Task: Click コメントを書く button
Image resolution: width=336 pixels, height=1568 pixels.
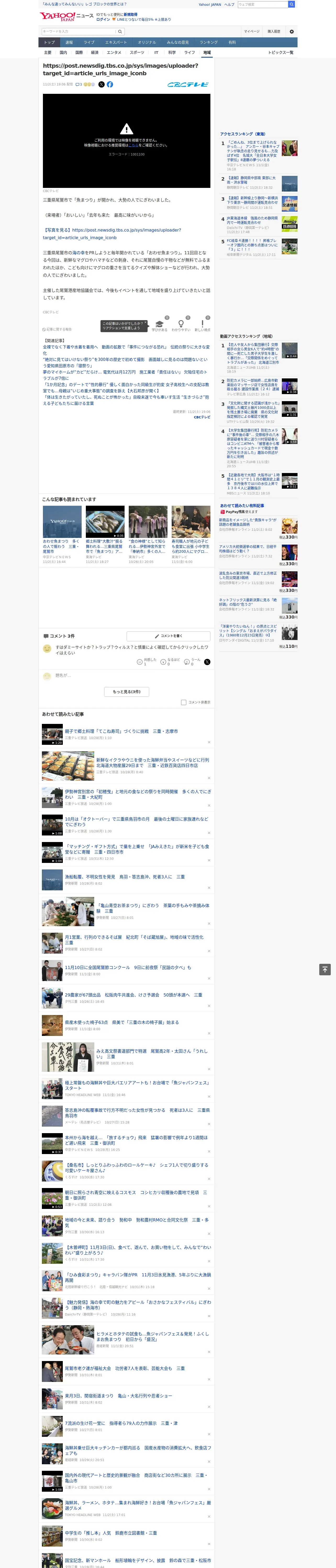Action: (x=169, y=636)
